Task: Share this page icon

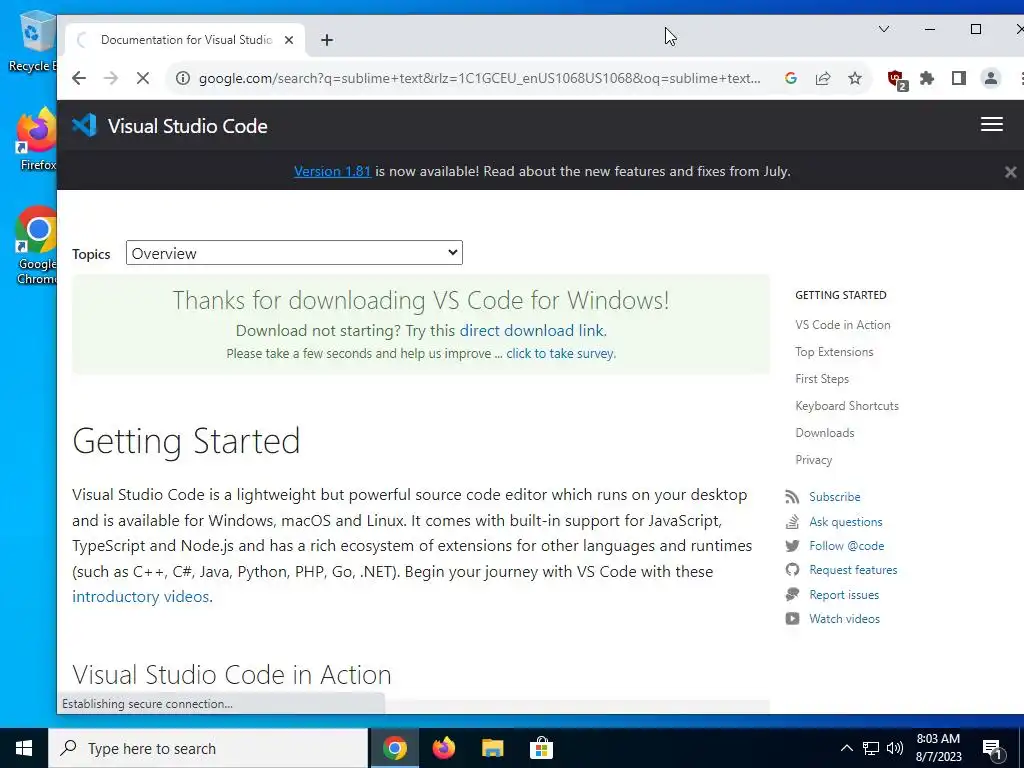Action: [823, 78]
